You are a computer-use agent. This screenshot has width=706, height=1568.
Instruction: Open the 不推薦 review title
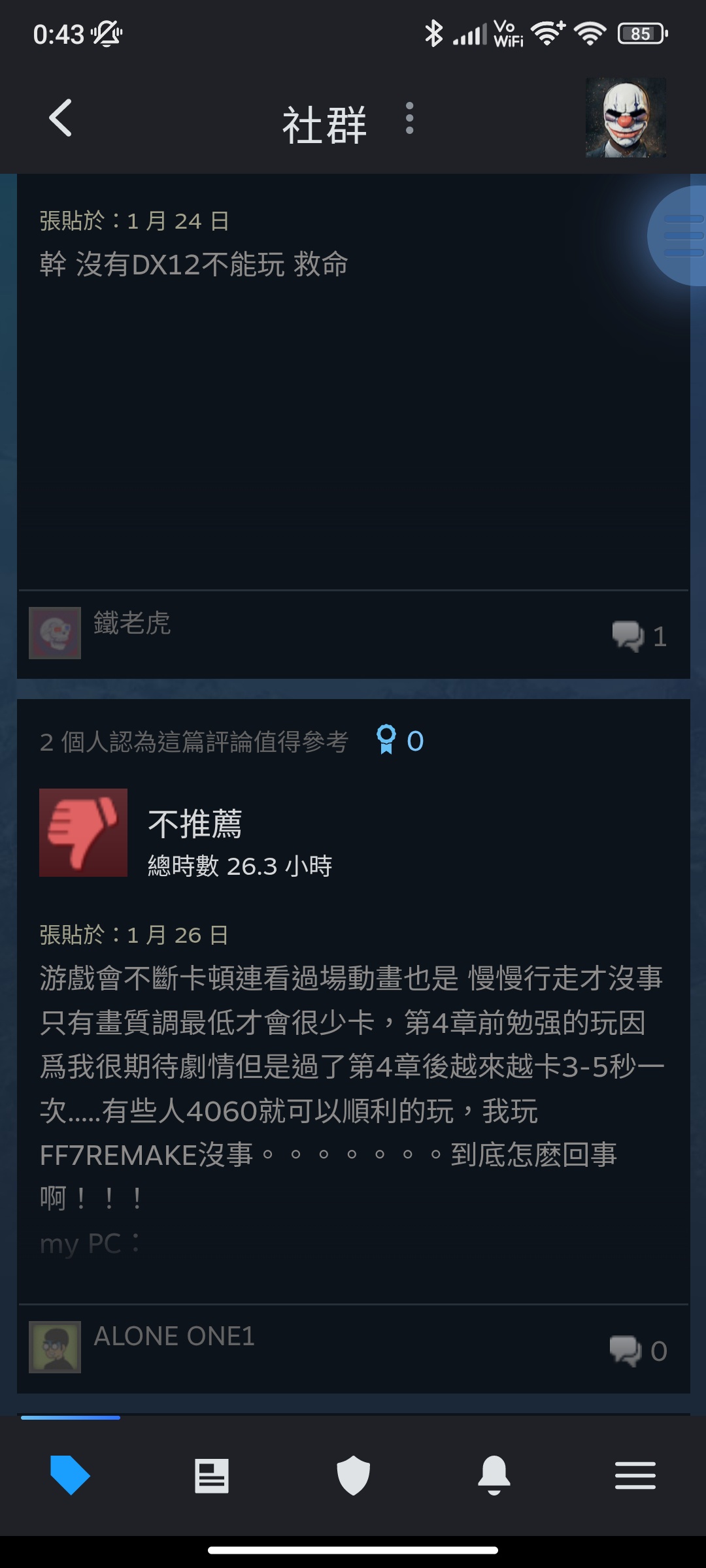tap(195, 823)
